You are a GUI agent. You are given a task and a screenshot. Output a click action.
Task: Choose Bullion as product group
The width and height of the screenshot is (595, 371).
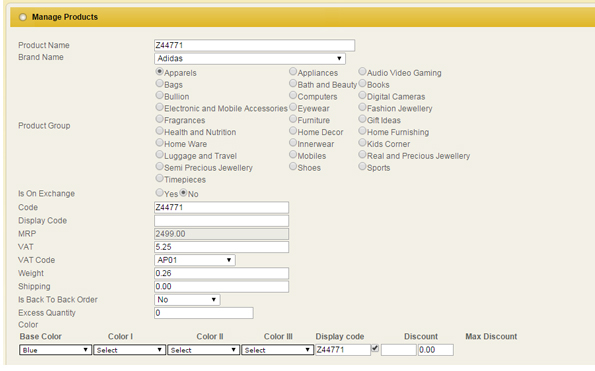[x=159, y=95]
